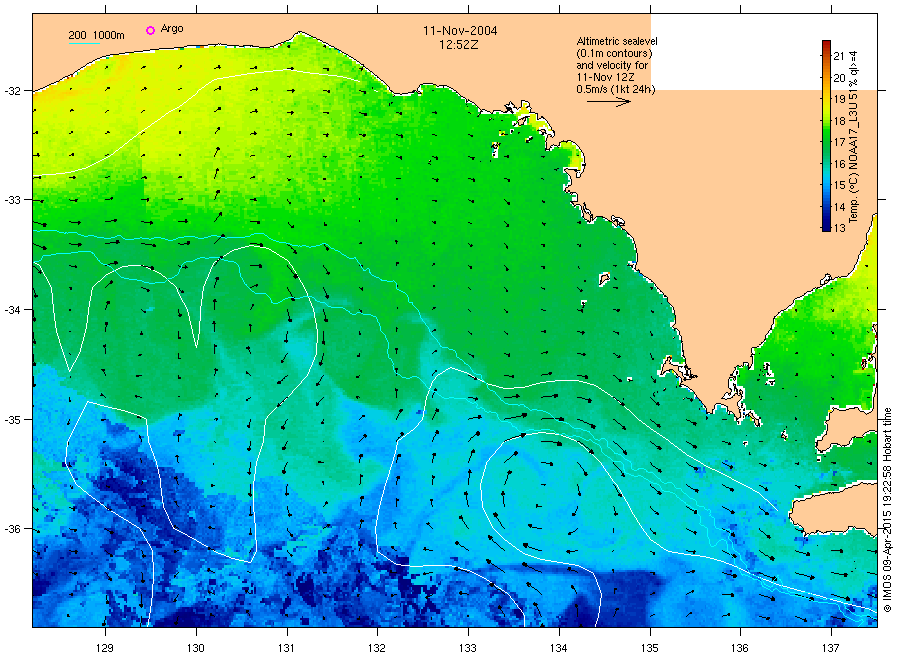Click the 'Argo' legend label
900x660 pixels.
click(172, 29)
